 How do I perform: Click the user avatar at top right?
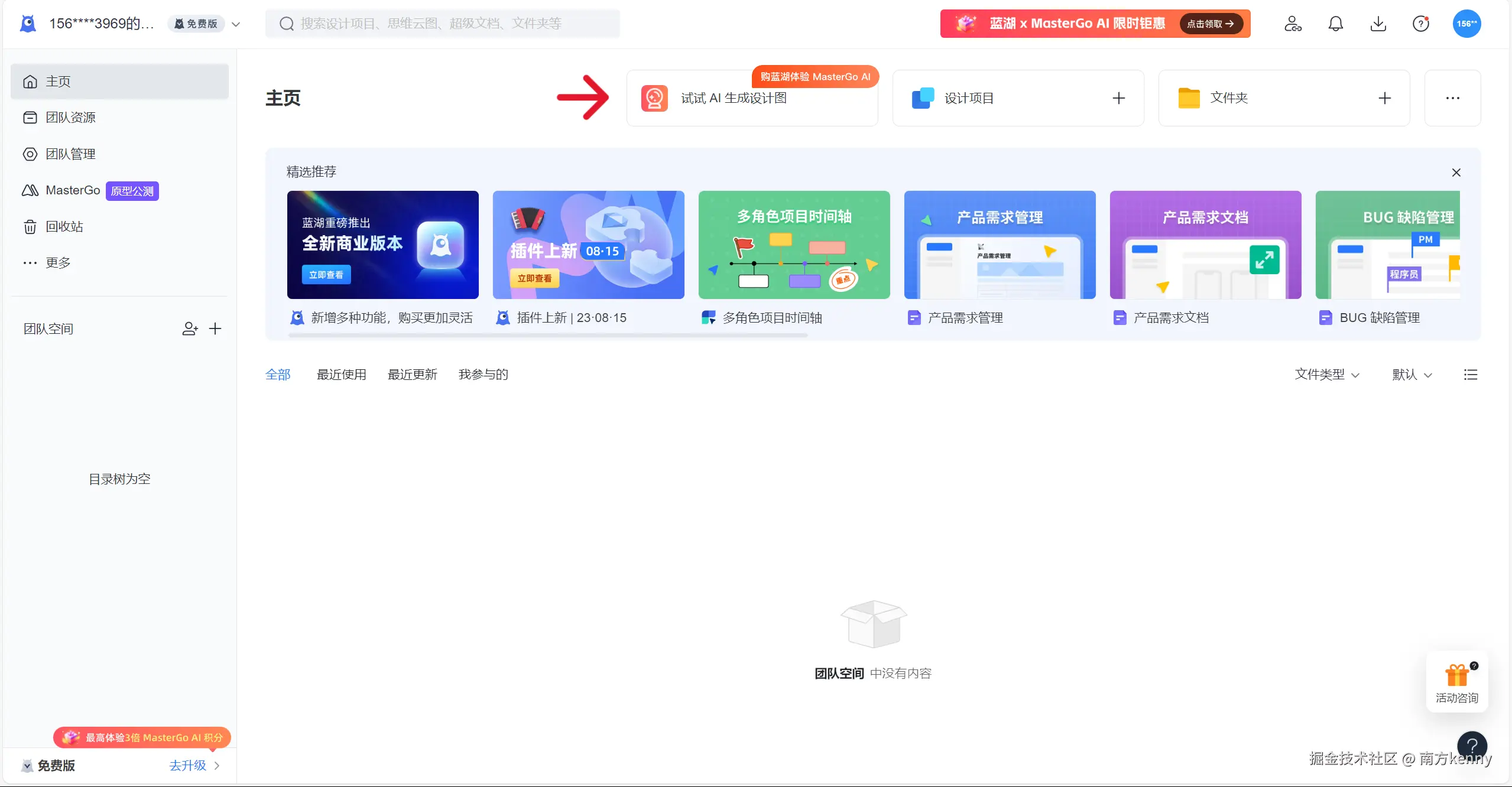pos(1467,24)
